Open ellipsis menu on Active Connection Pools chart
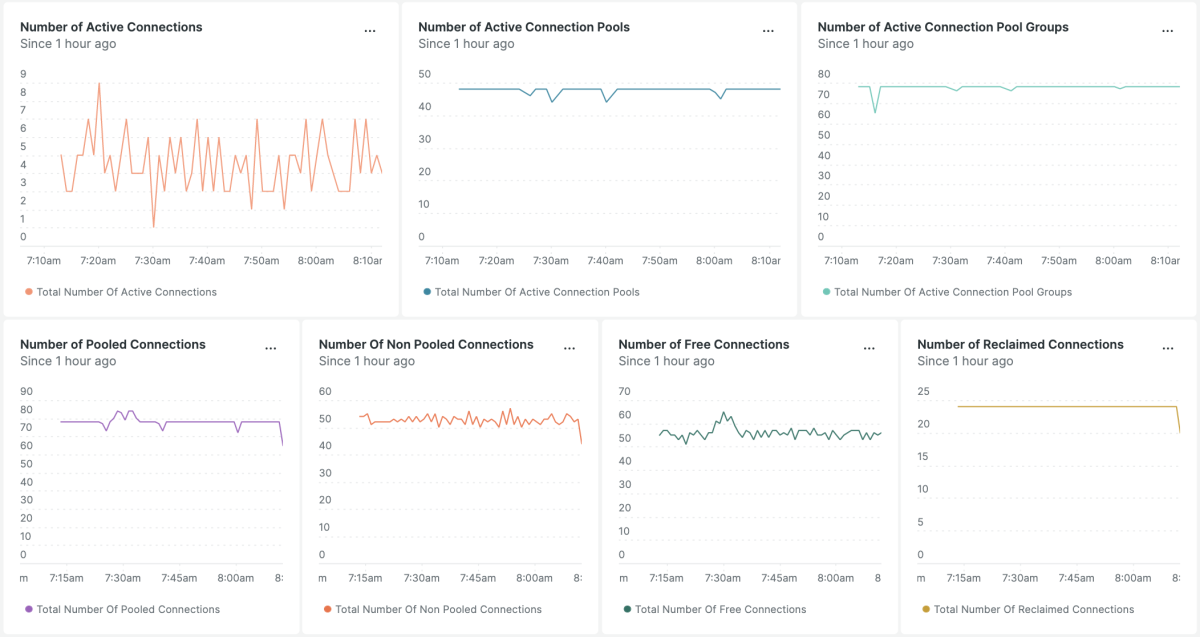Screen dimensions: 1200x637 768,31
